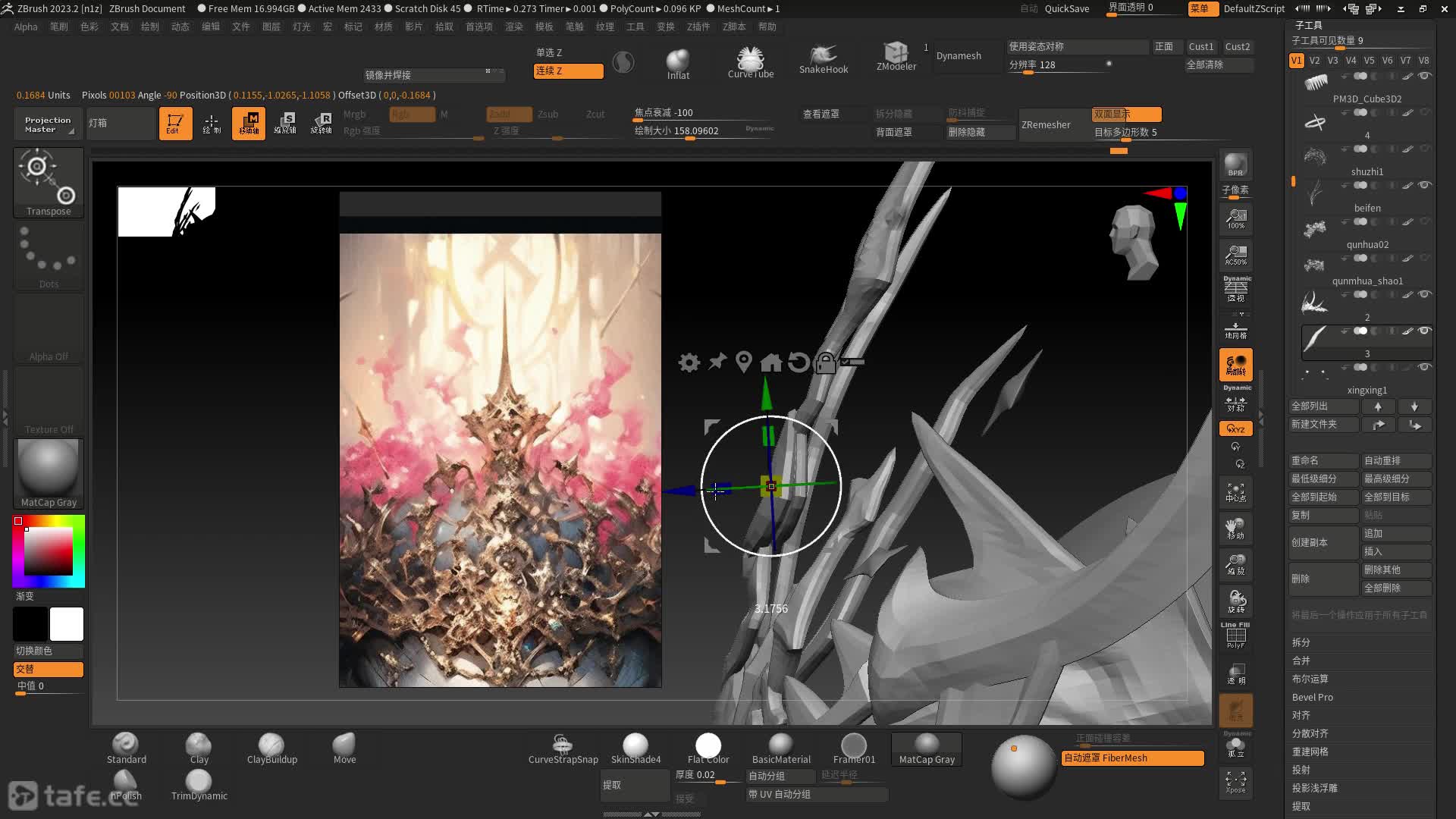Screen dimensions: 1456x819
Task: Choose the BasicMaterial sphere
Action: coord(781,748)
